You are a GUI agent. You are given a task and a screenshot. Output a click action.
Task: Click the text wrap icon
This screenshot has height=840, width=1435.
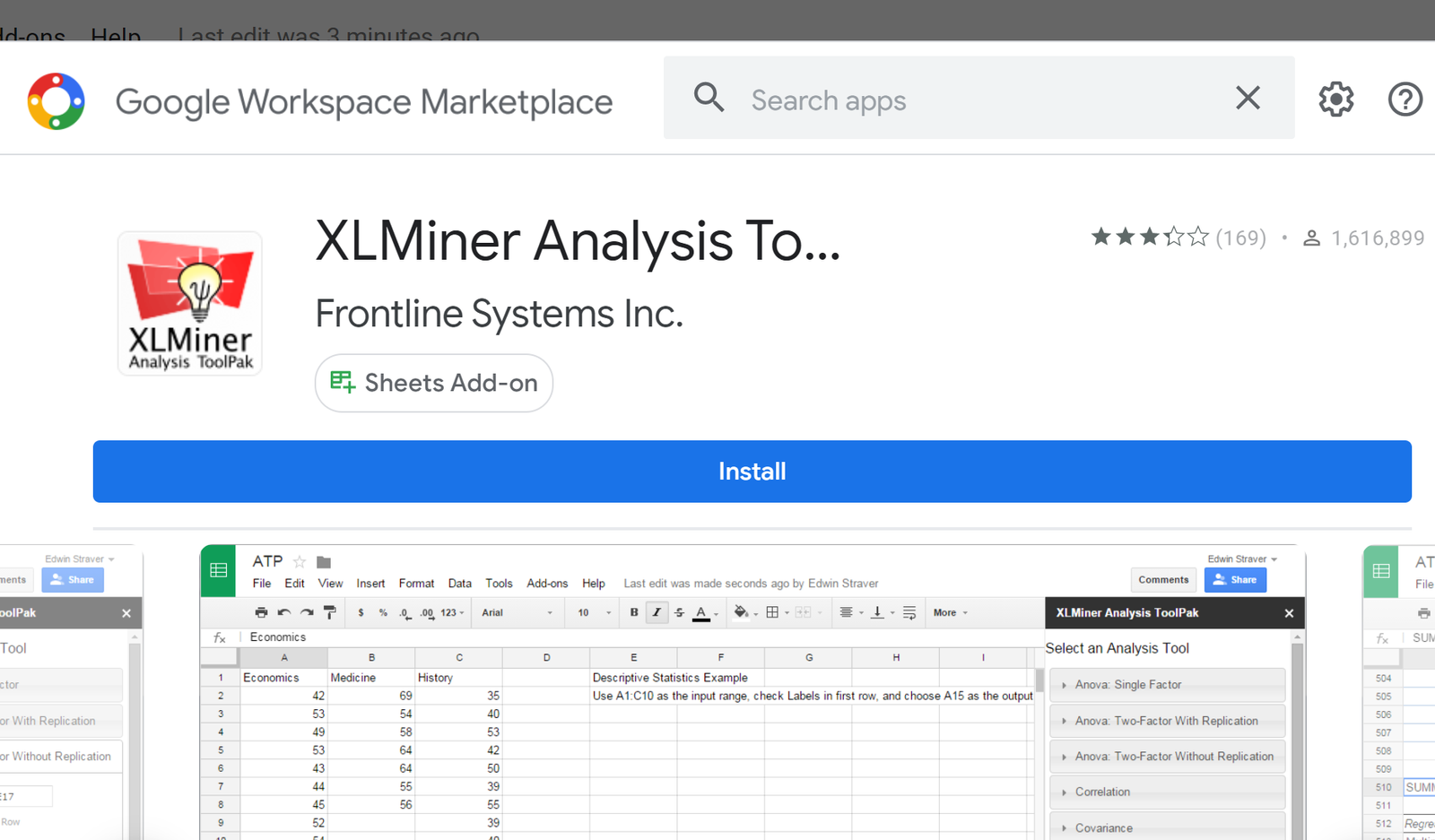pyautogui.click(x=909, y=612)
